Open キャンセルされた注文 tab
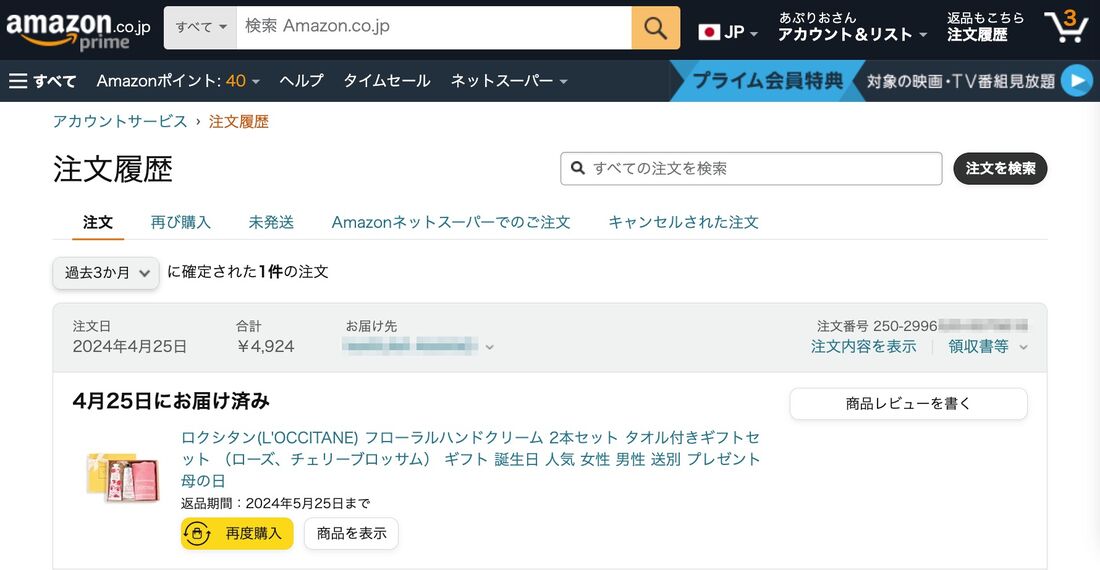This screenshot has width=1100, height=570. point(683,222)
